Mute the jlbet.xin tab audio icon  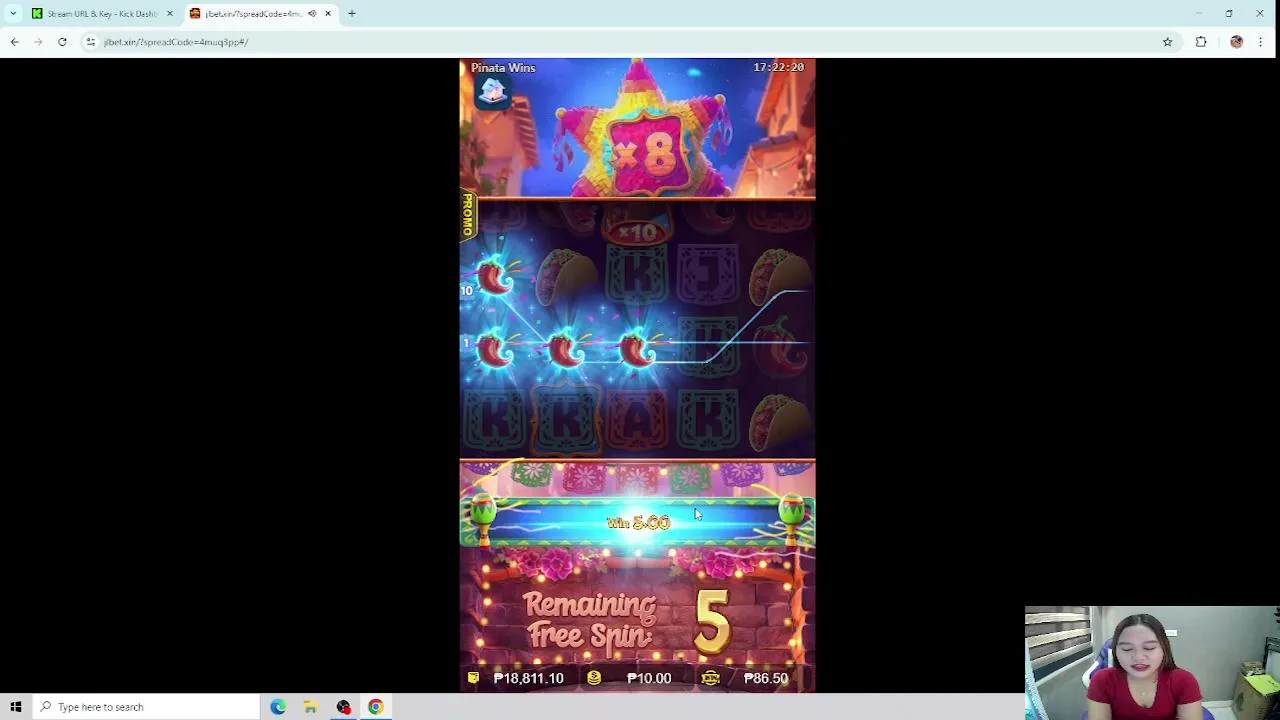point(313,14)
